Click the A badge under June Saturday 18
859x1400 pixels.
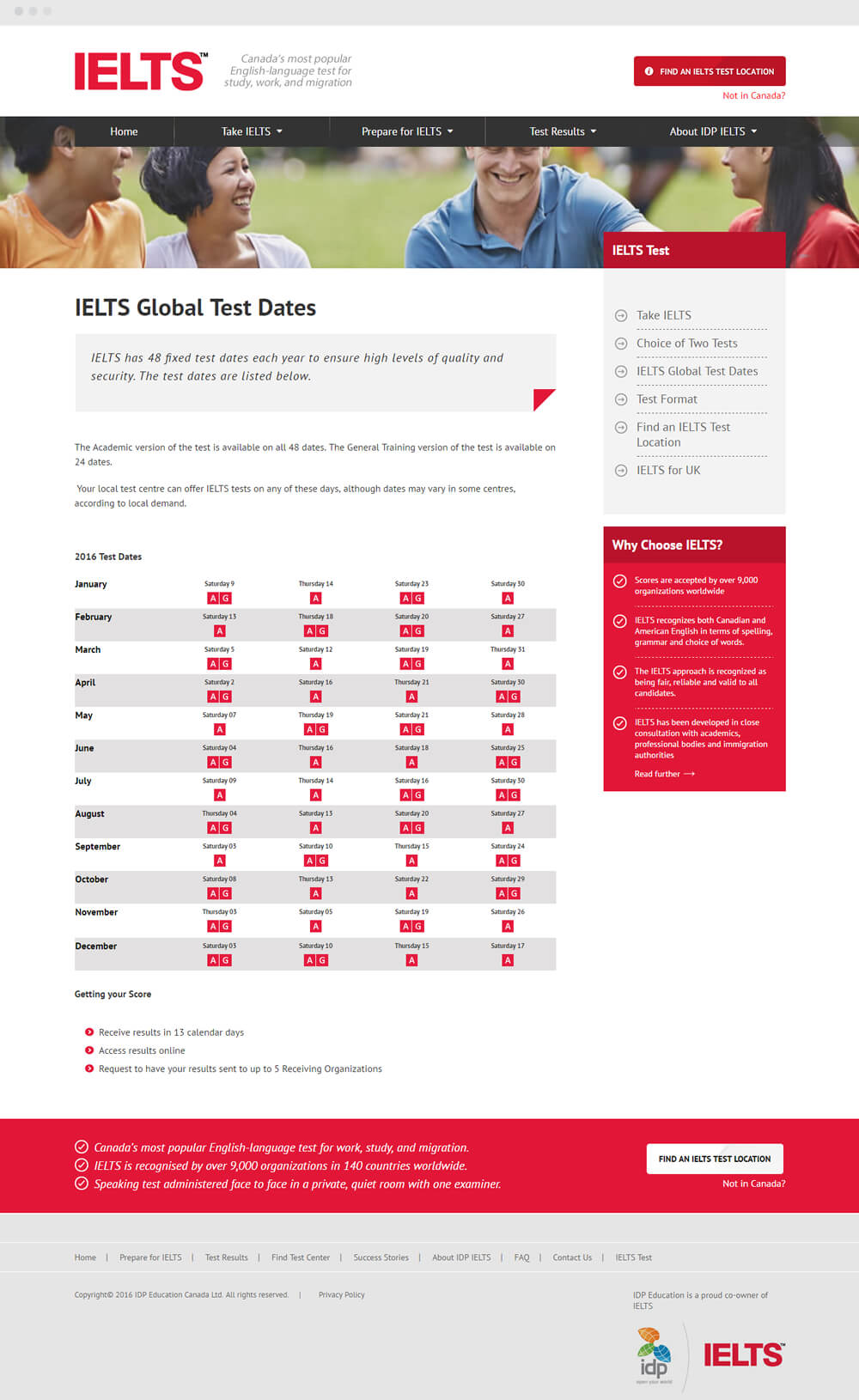click(x=411, y=763)
